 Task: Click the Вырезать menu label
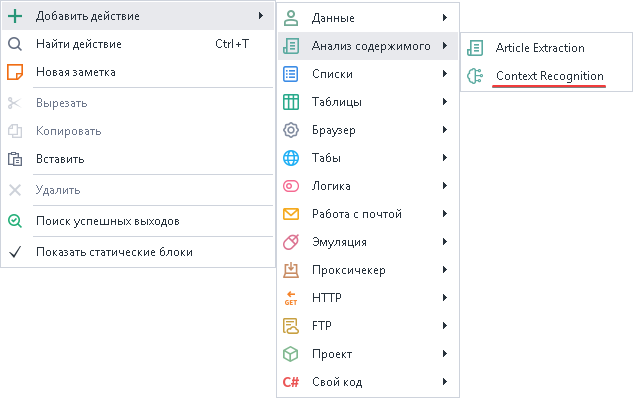61,103
